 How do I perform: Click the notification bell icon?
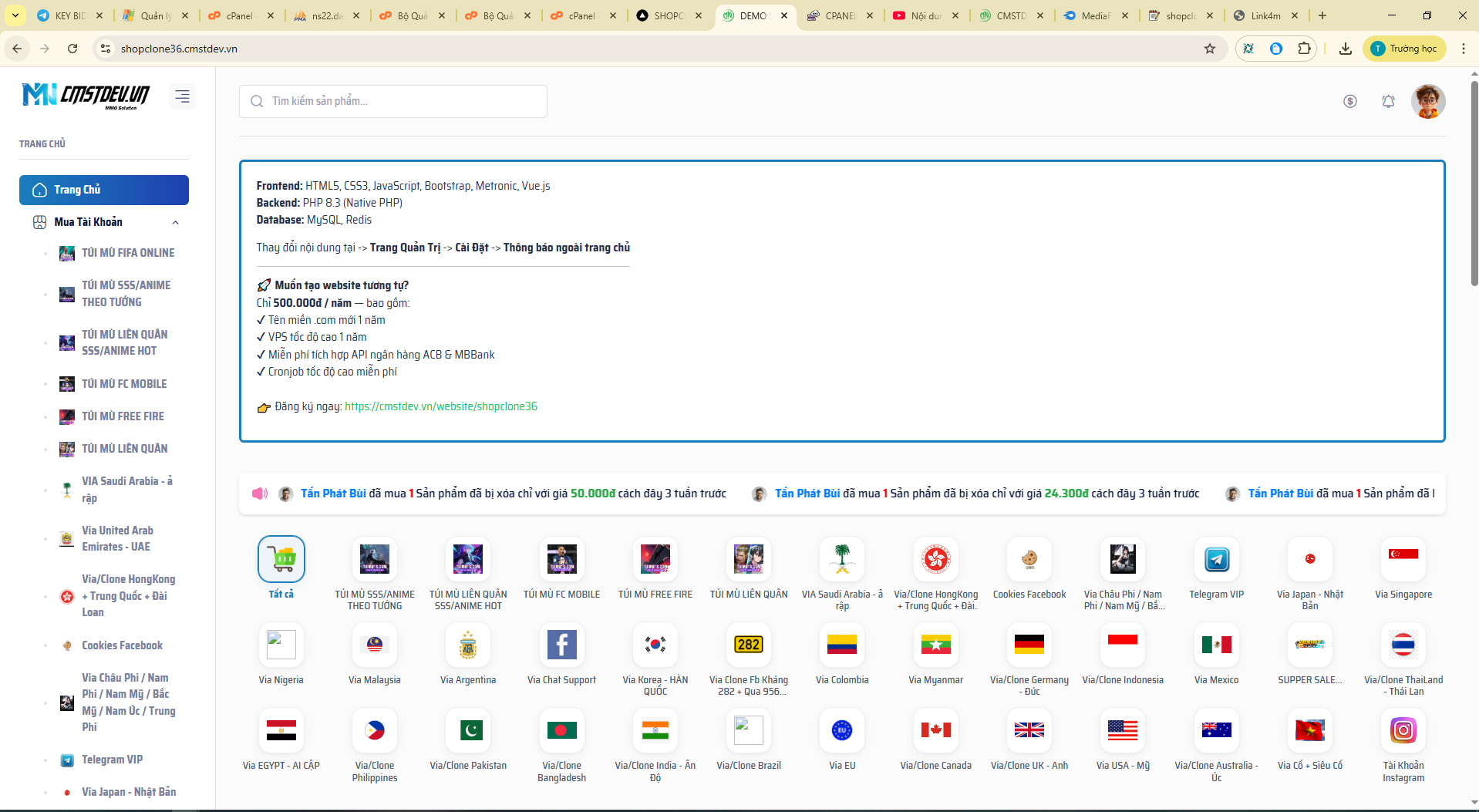pos(1388,101)
